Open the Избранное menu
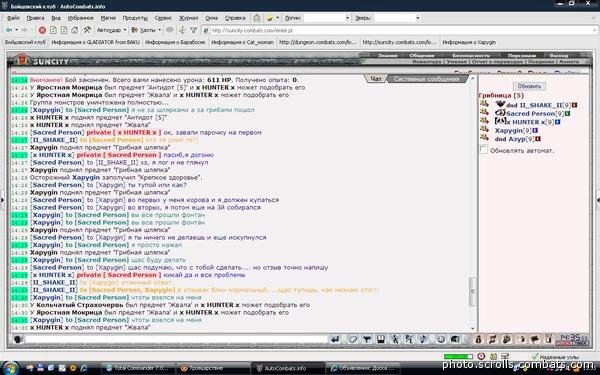The image size is (600, 375). point(80,18)
